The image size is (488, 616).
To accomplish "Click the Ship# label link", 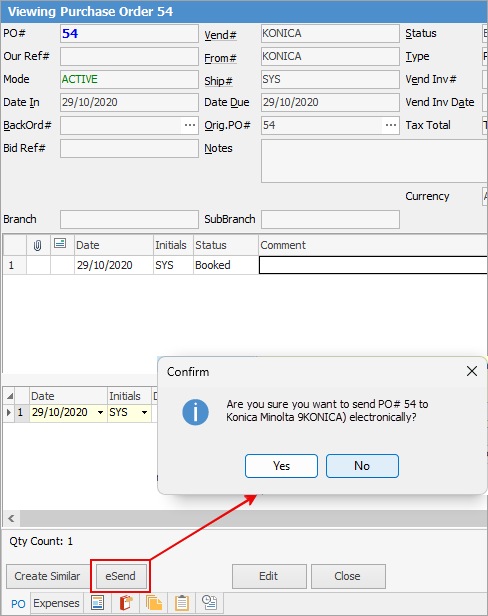I will coord(218,81).
